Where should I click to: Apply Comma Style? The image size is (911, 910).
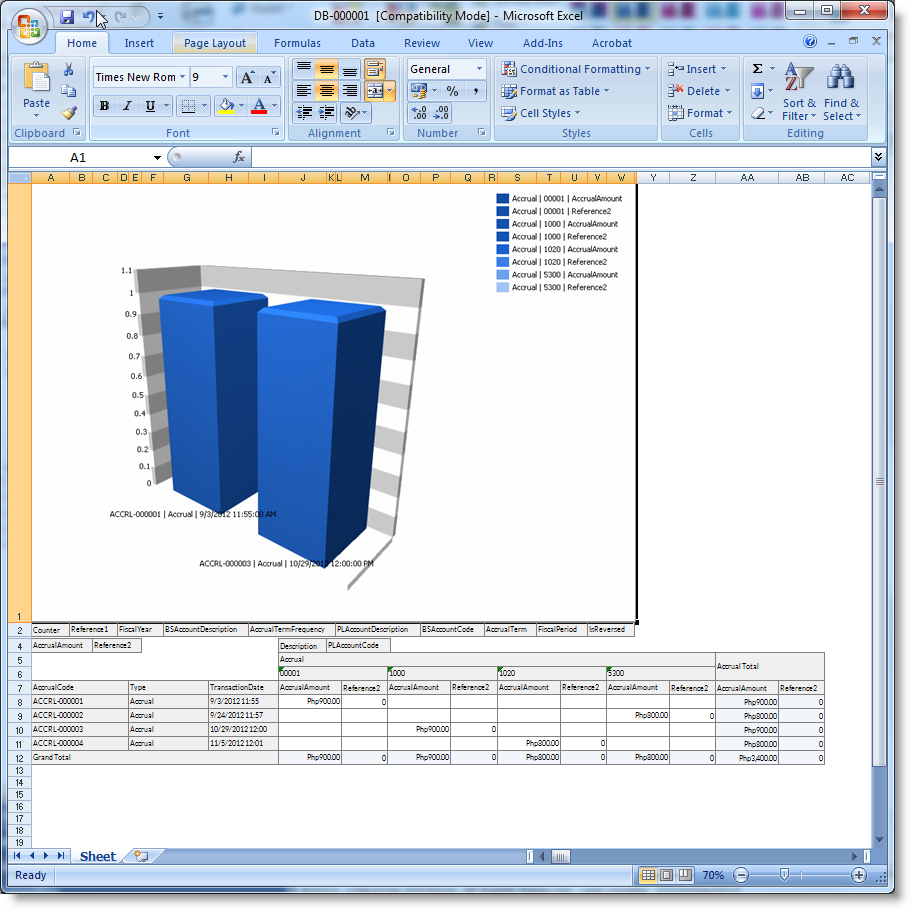[475, 91]
